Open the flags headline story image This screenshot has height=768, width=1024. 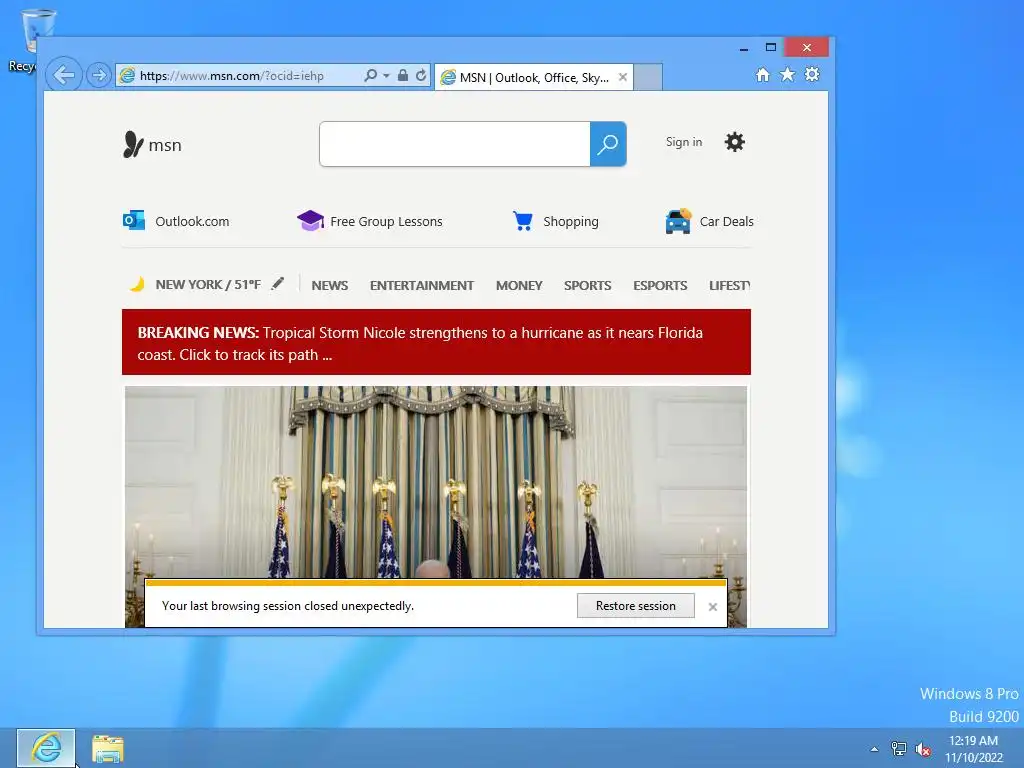pos(436,482)
